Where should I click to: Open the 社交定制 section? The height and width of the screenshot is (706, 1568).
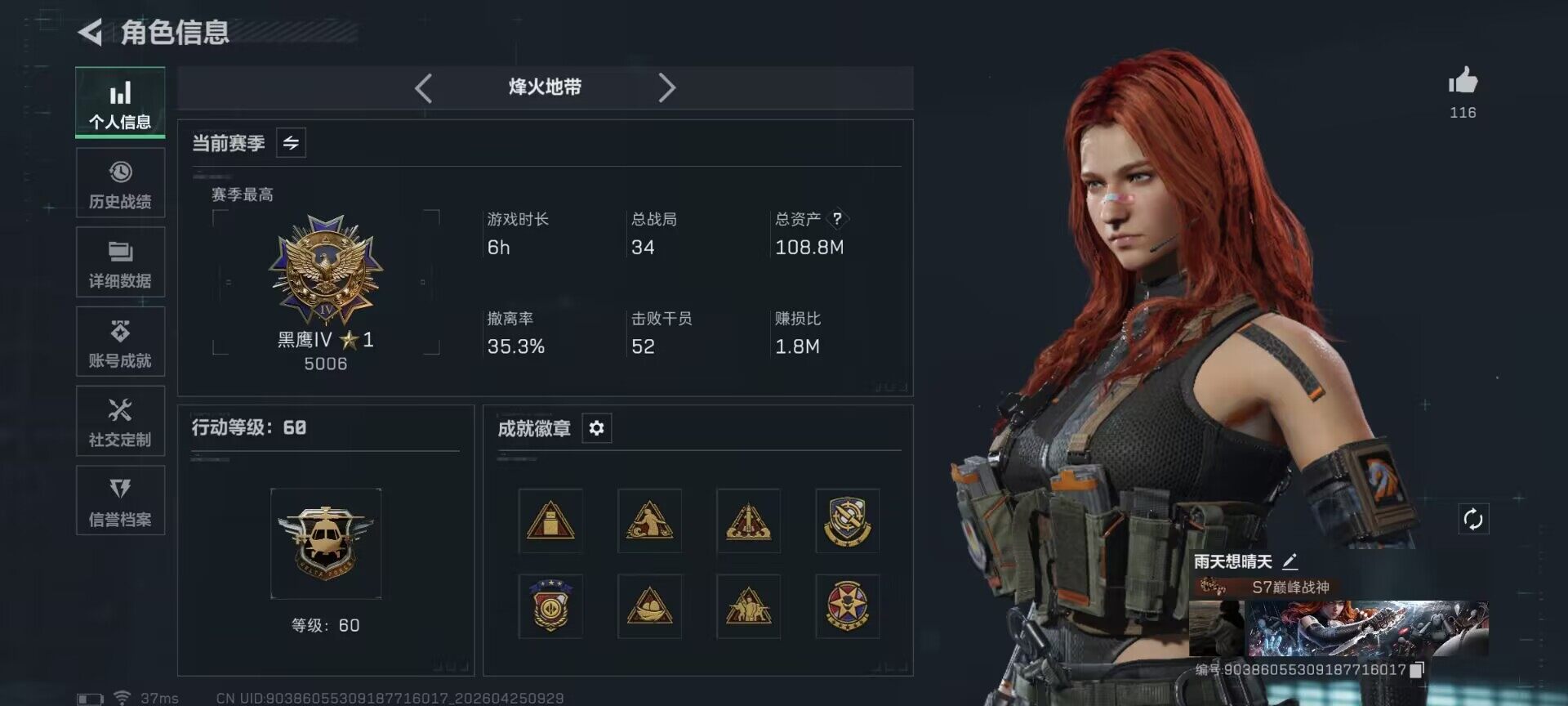(x=120, y=421)
